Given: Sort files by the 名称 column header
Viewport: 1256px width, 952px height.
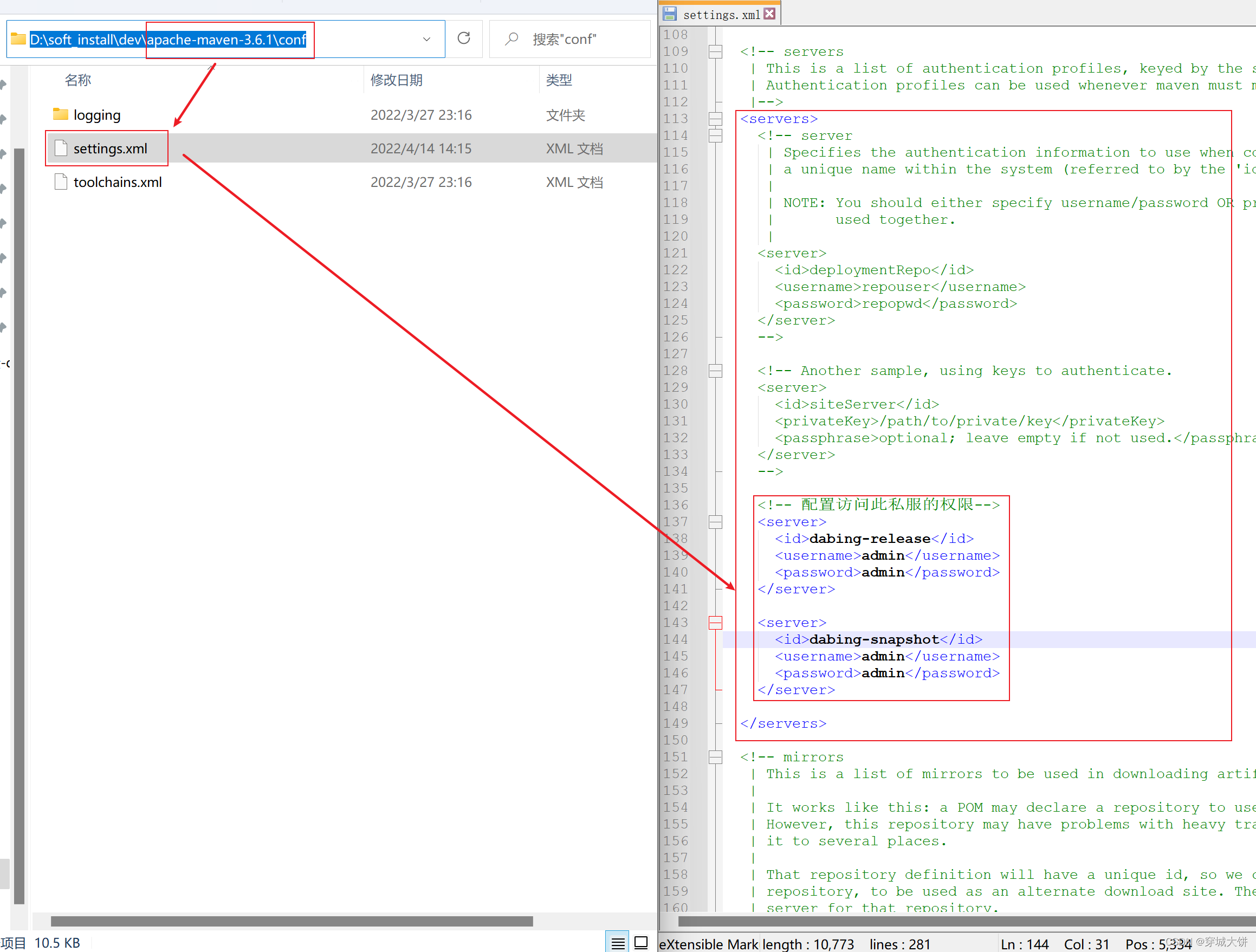Looking at the screenshot, I should pos(78,80).
